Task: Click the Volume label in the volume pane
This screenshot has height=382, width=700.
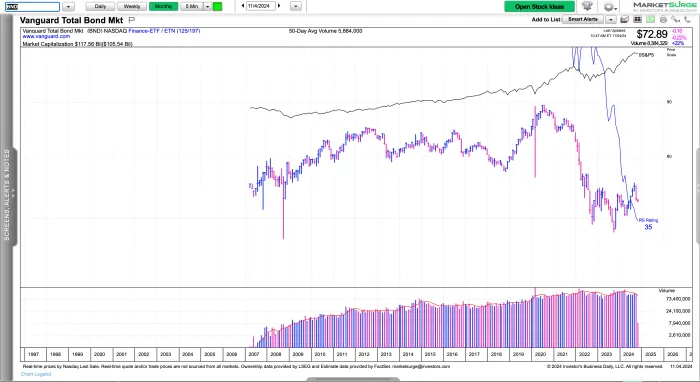Action: point(667,291)
